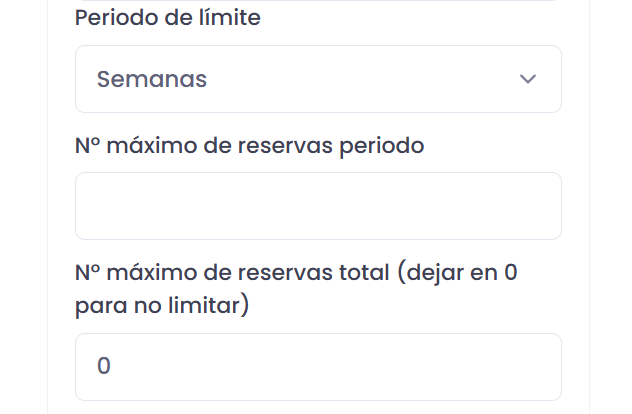The image size is (632, 414).
Task: Click the Periodo de límite label
Action: [168, 18]
